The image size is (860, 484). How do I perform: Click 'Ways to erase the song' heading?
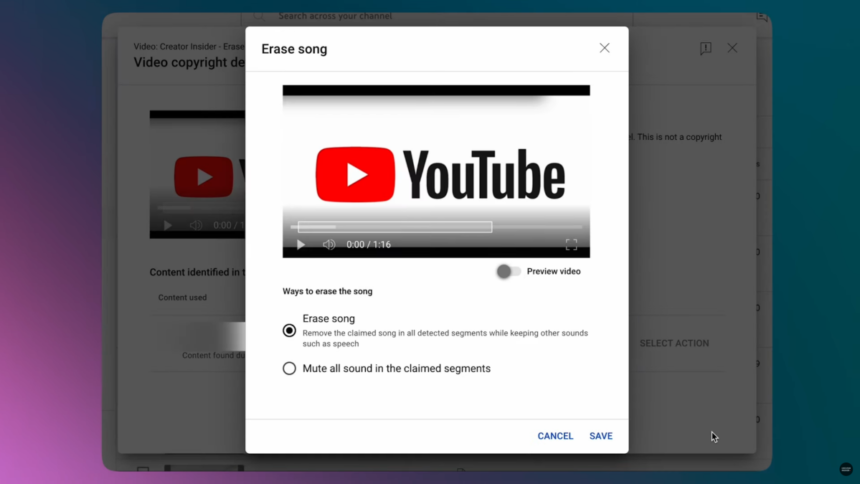tap(327, 291)
